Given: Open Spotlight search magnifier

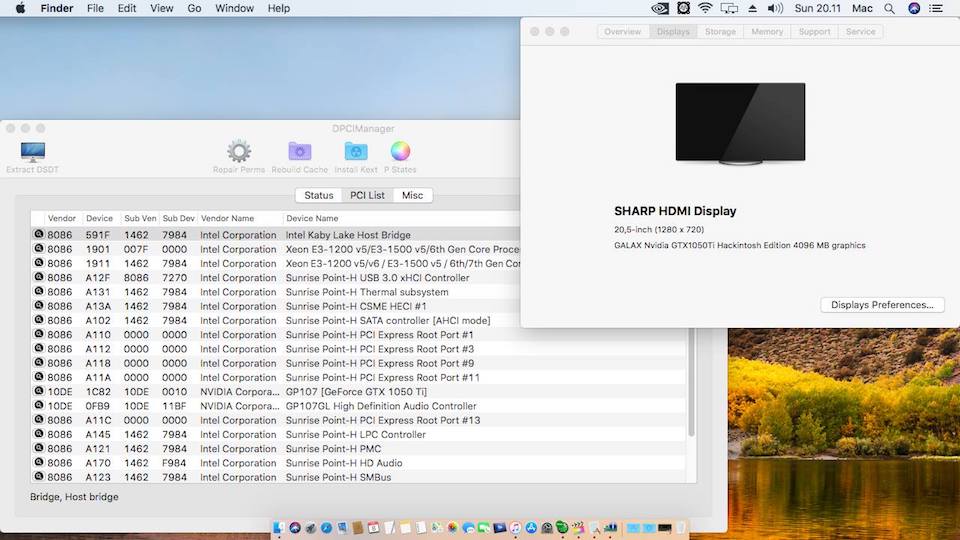Looking at the screenshot, I should coord(889,8).
